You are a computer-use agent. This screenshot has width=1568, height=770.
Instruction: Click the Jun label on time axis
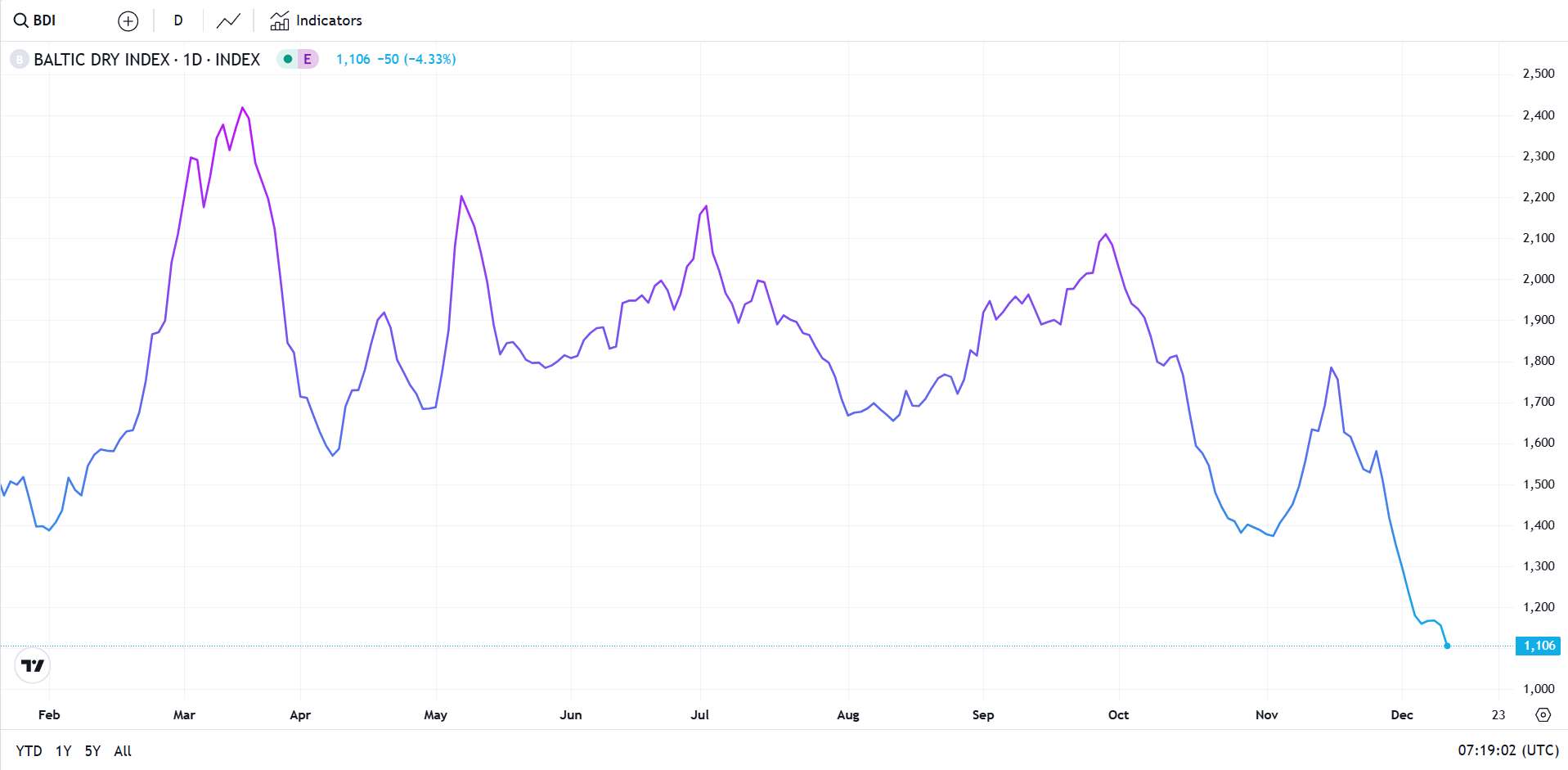pos(571,715)
